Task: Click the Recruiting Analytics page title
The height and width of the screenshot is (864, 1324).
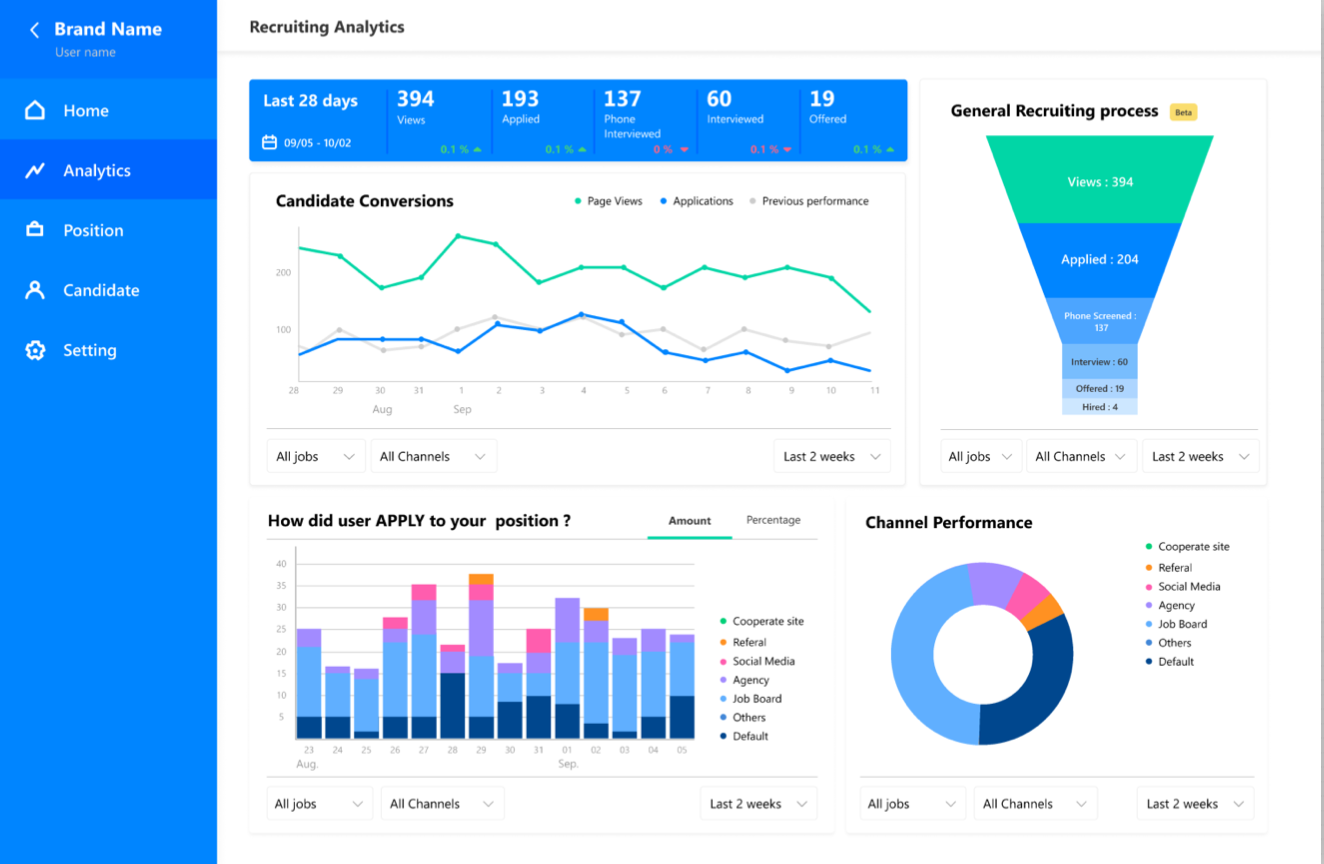Action: click(x=327, y=27)
